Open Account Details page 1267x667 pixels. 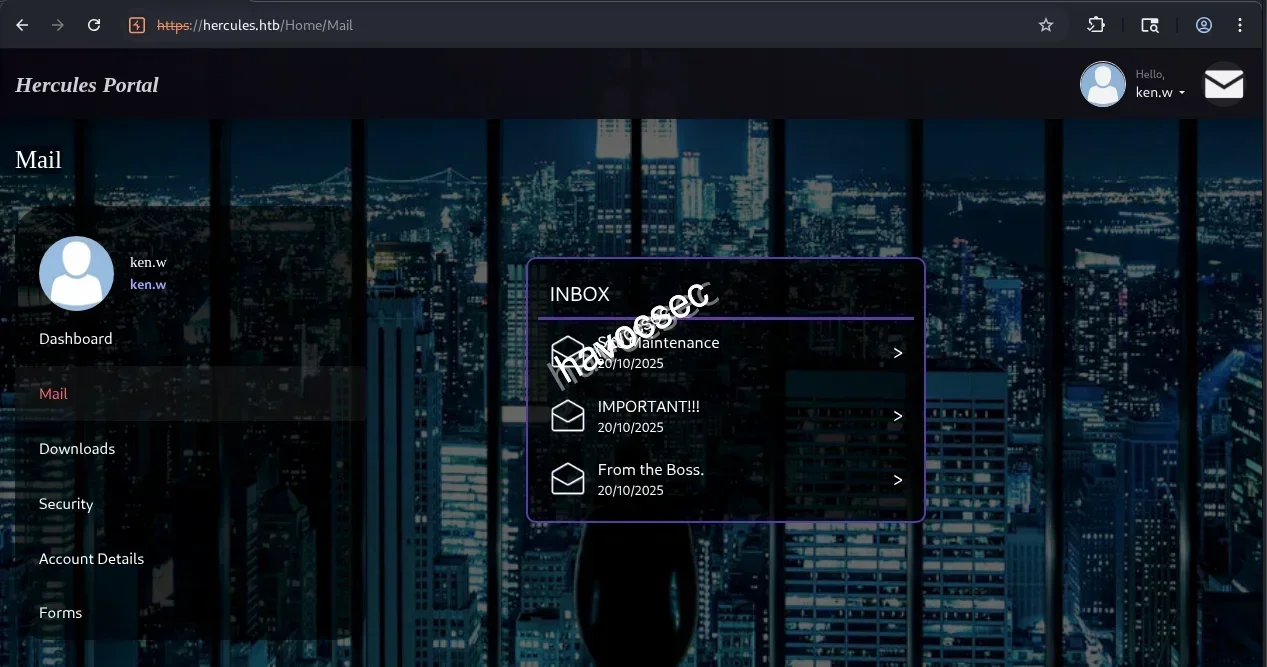(91, 559)
